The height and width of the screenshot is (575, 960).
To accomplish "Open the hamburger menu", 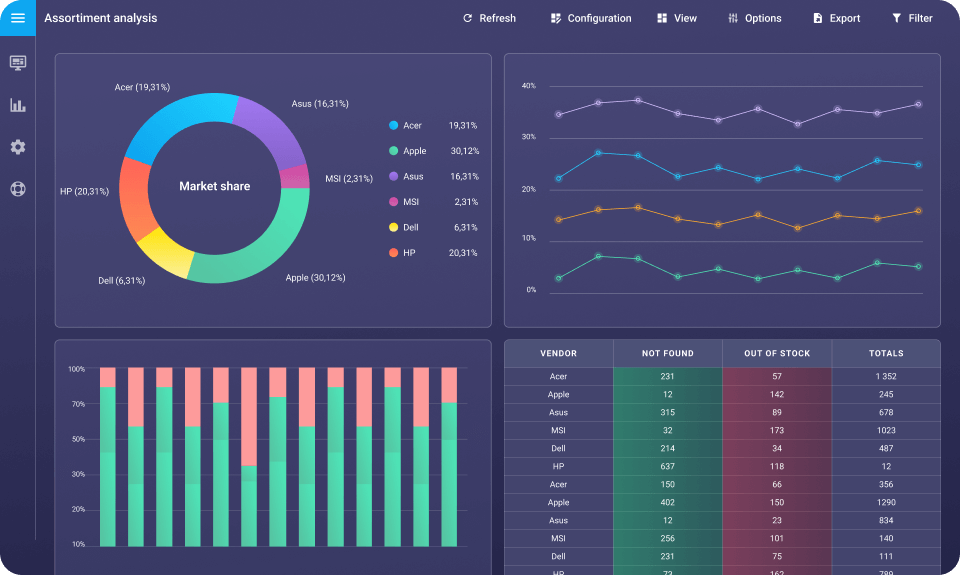I will (x=18, y=18).
